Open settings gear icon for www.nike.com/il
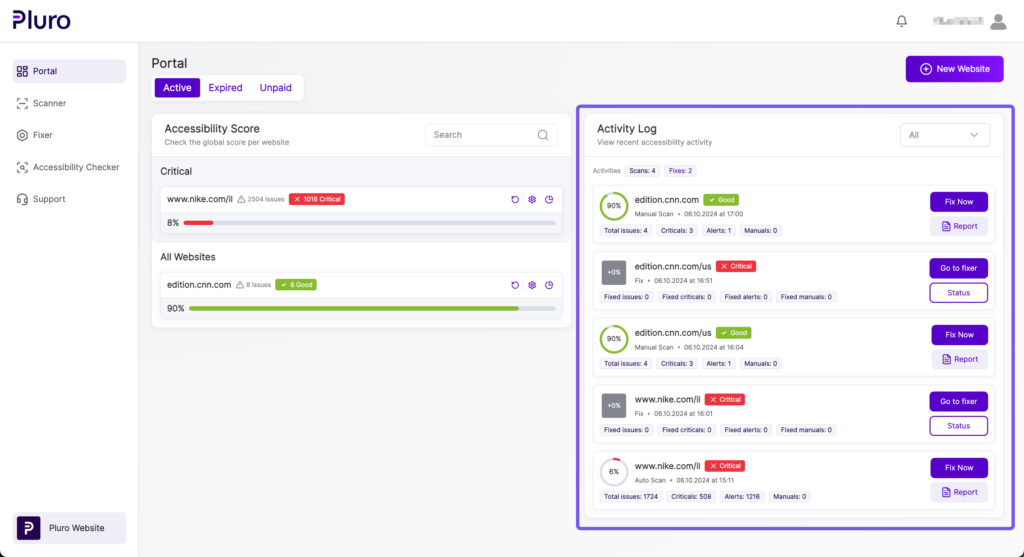Screen dimensions: 1024x557 532,200
